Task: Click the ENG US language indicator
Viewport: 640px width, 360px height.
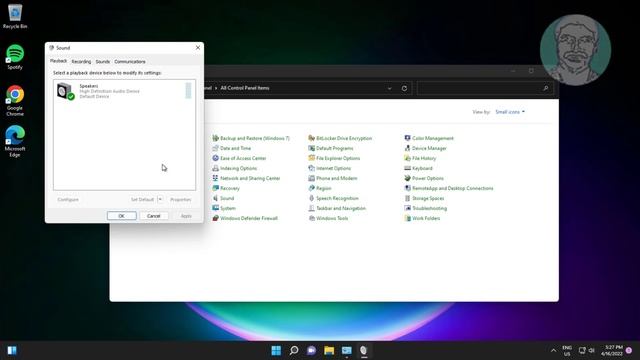Action: pyautogui.click(x=567, y=351)
